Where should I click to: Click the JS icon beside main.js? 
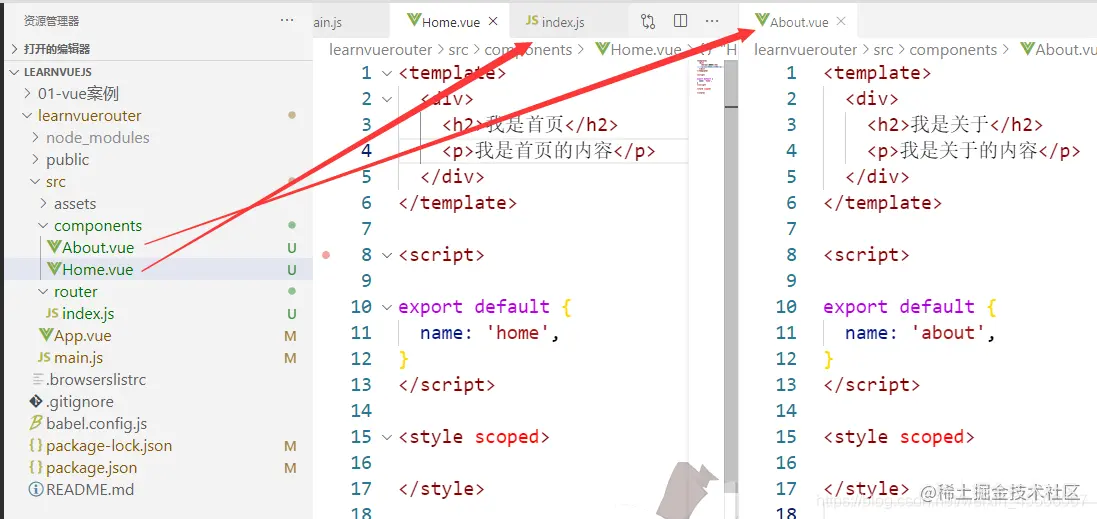click(x=44, y=357)
